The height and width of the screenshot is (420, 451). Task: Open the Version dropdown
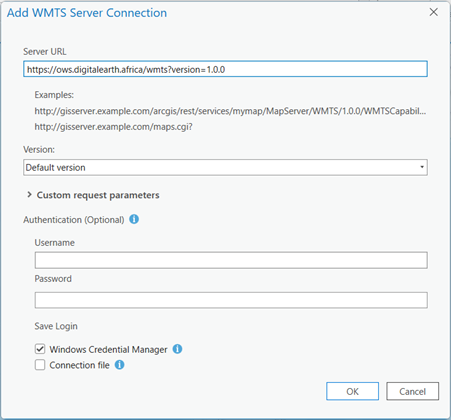tap(225, 167)
